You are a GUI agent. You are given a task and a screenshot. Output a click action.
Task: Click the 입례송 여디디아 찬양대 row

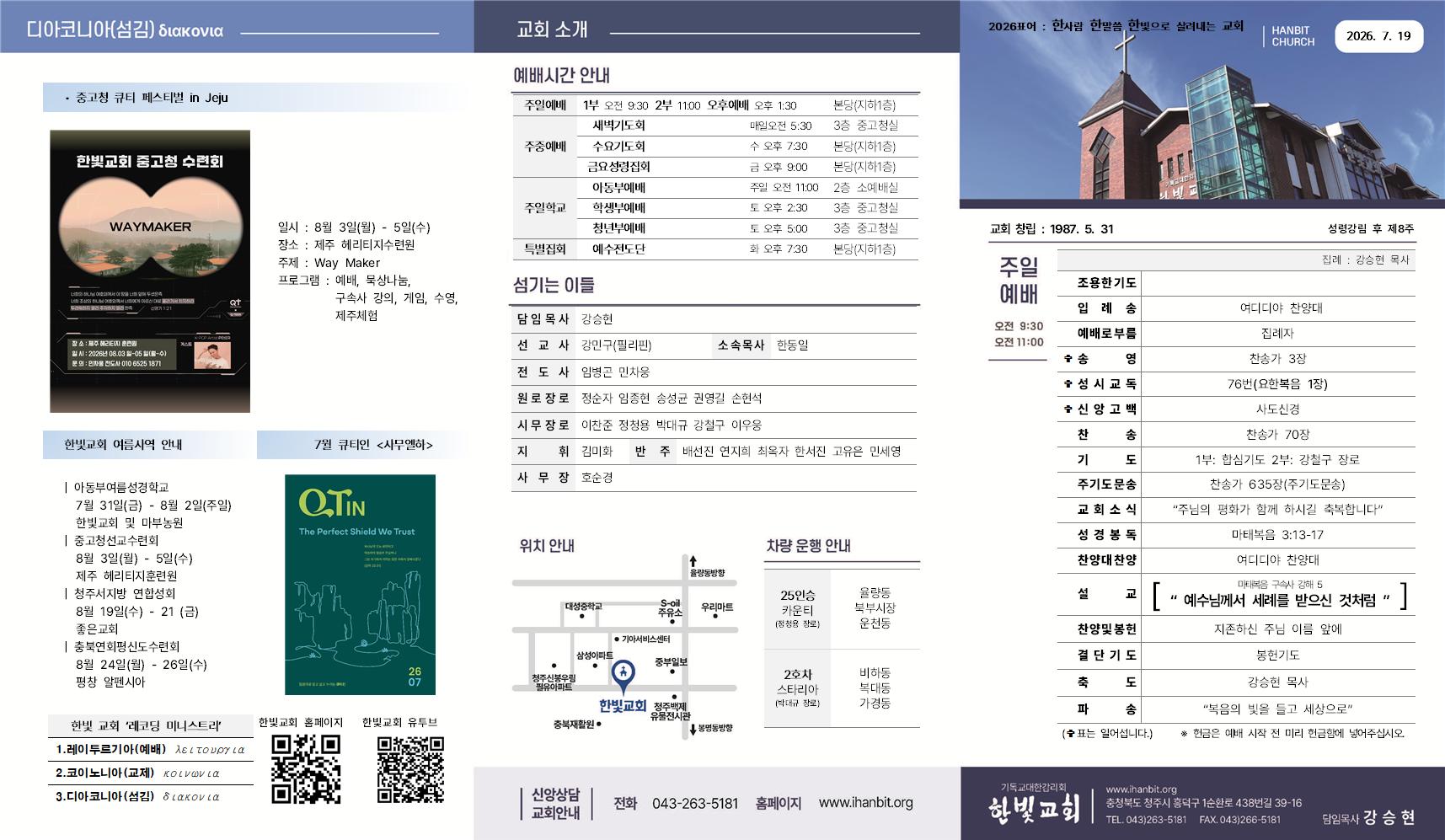click(1236, 308)
